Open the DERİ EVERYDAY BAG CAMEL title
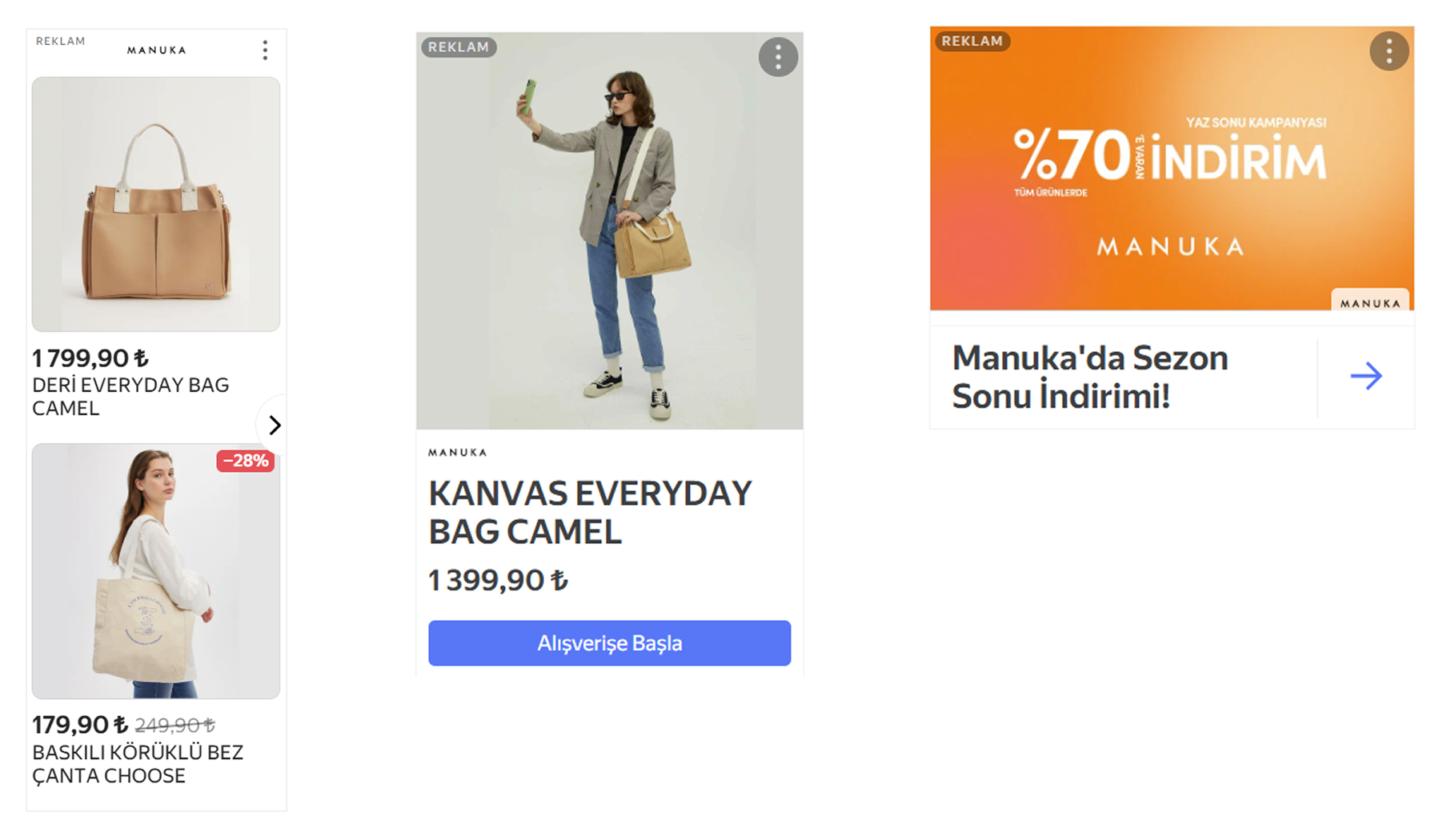 click(130, 397)
